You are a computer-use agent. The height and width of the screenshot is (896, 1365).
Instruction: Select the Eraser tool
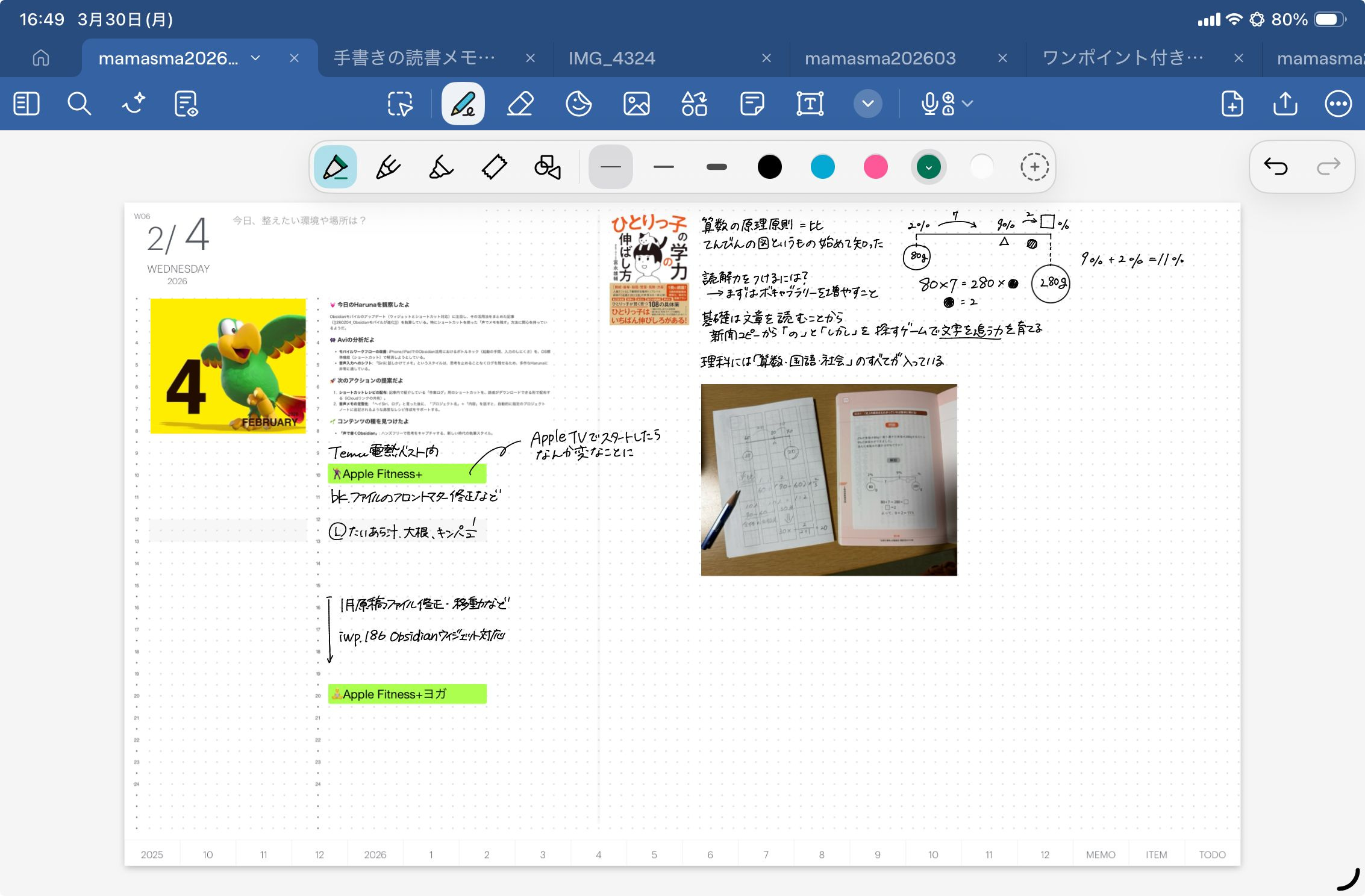(520, 104)
